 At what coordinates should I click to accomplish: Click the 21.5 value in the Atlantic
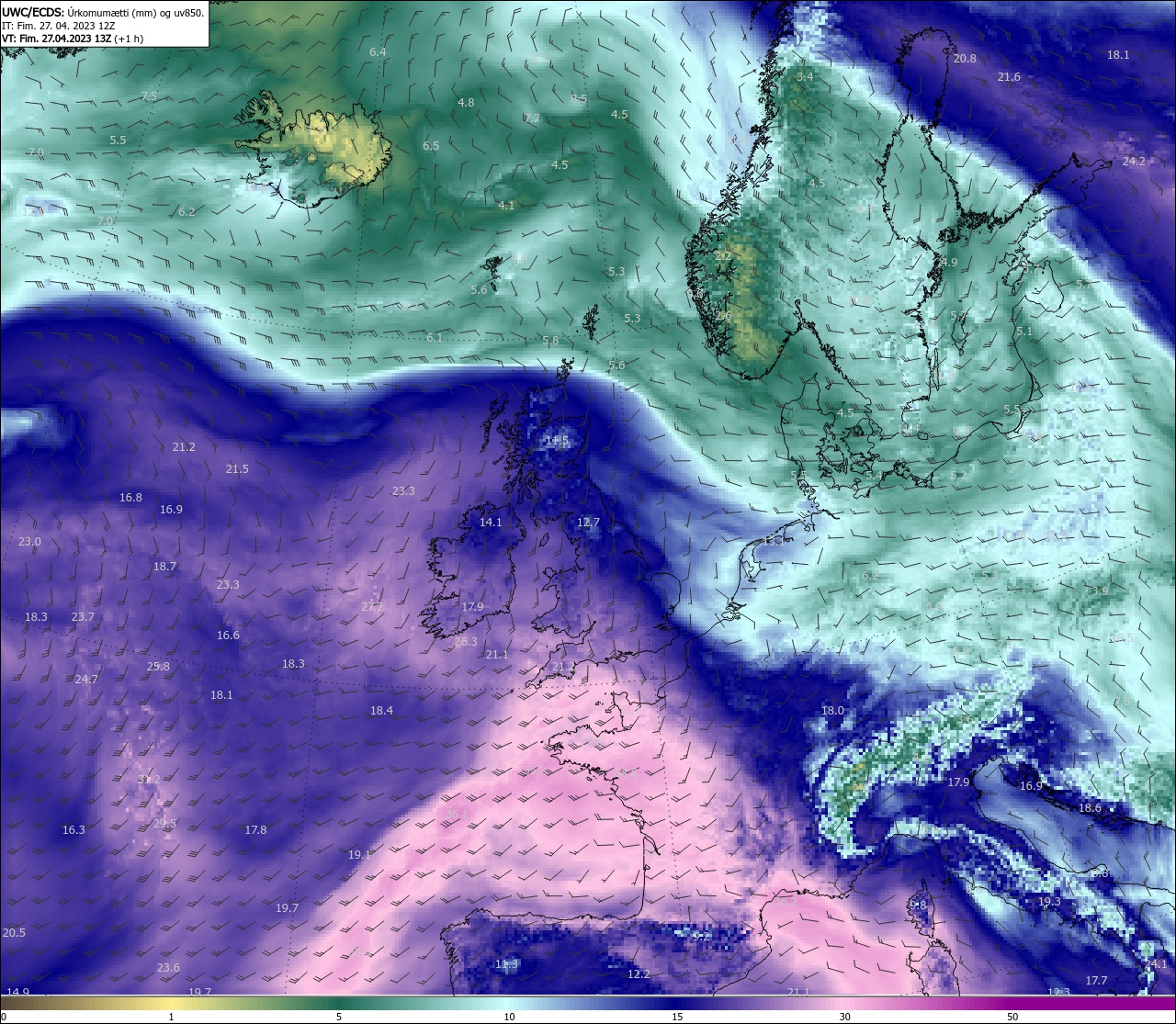point(237,469)
